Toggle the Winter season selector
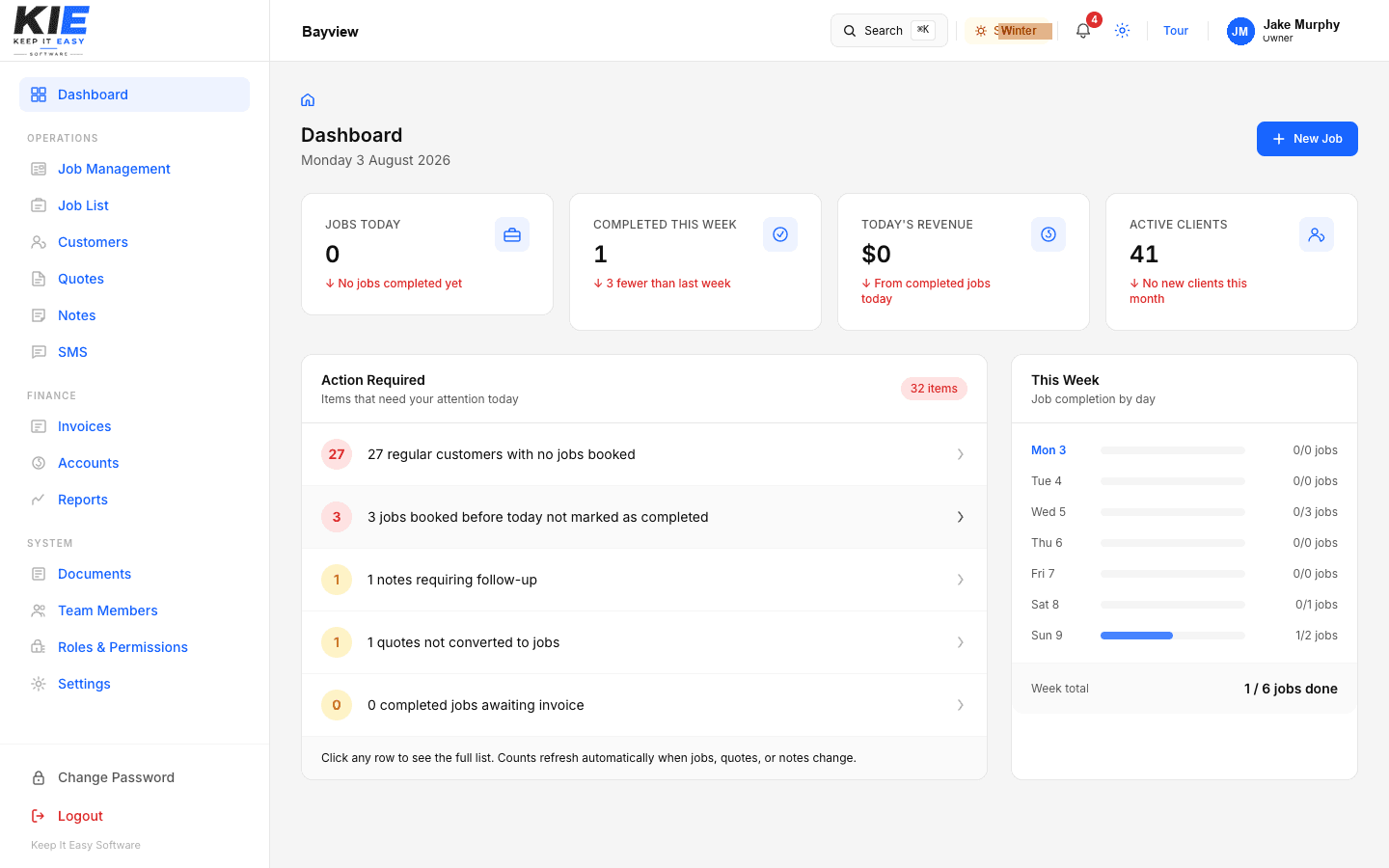1389x868 pixels. click(1009, 31)
